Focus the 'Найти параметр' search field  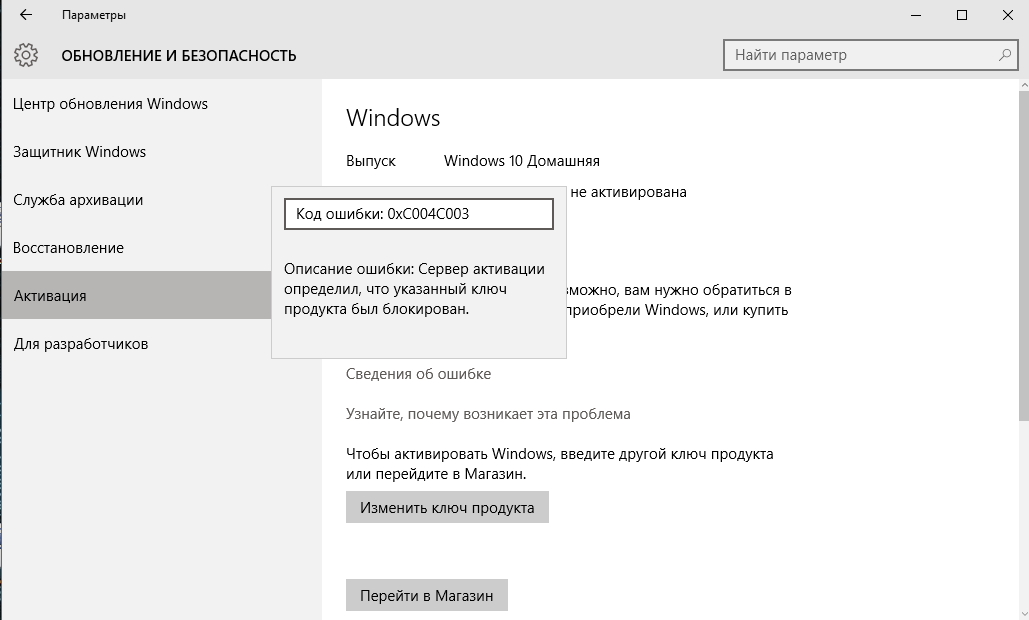pyautogui.click(x=860, y=55)
